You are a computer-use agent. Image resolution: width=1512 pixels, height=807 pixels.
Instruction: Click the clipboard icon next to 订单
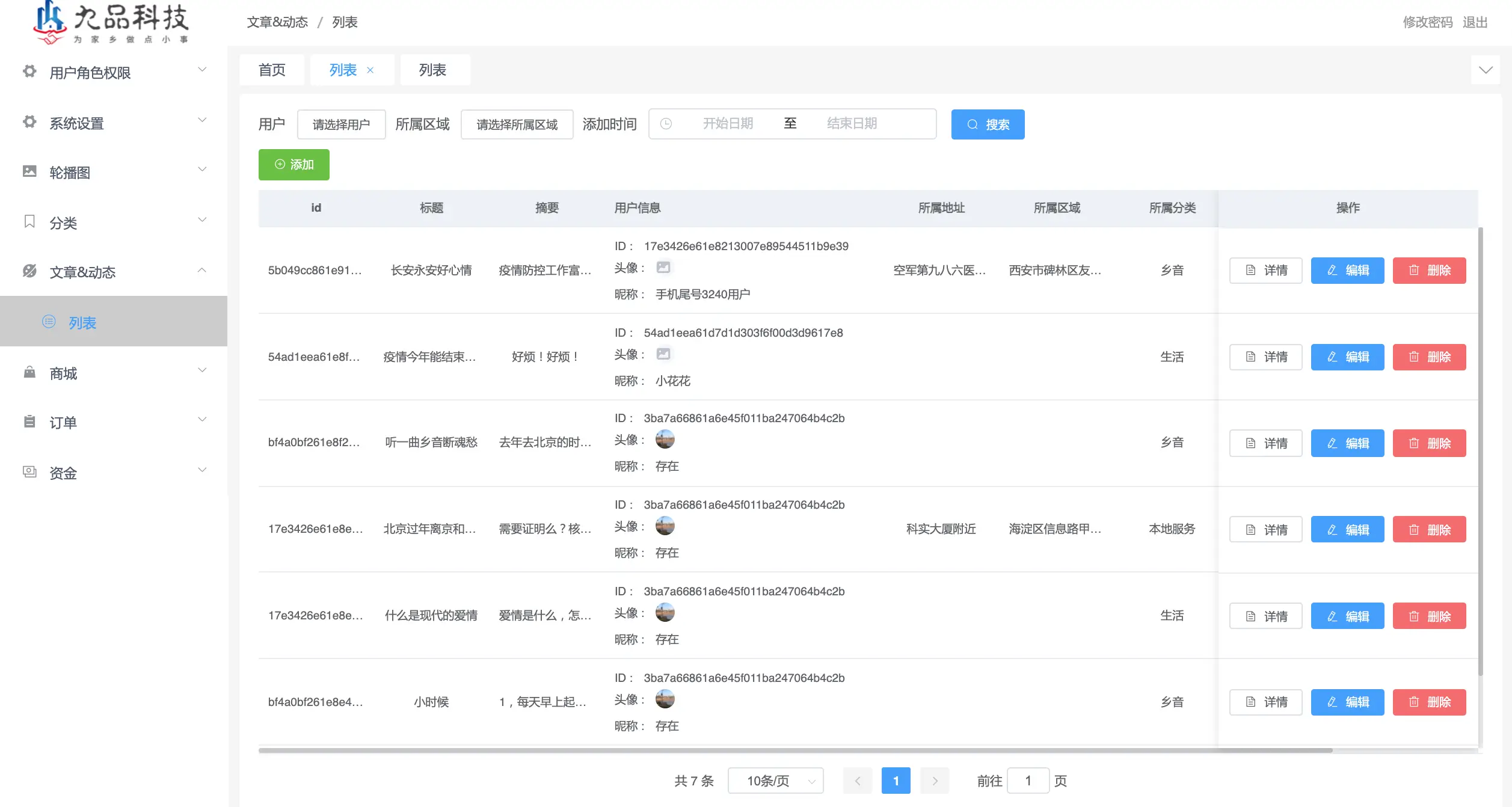pos(29,422)
